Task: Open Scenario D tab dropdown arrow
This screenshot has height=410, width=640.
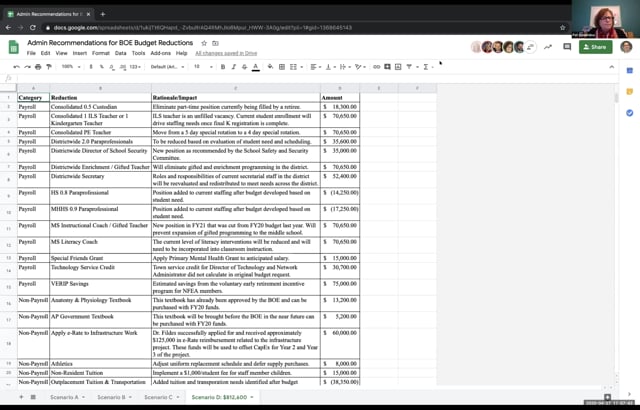Action: click(252, 397)
